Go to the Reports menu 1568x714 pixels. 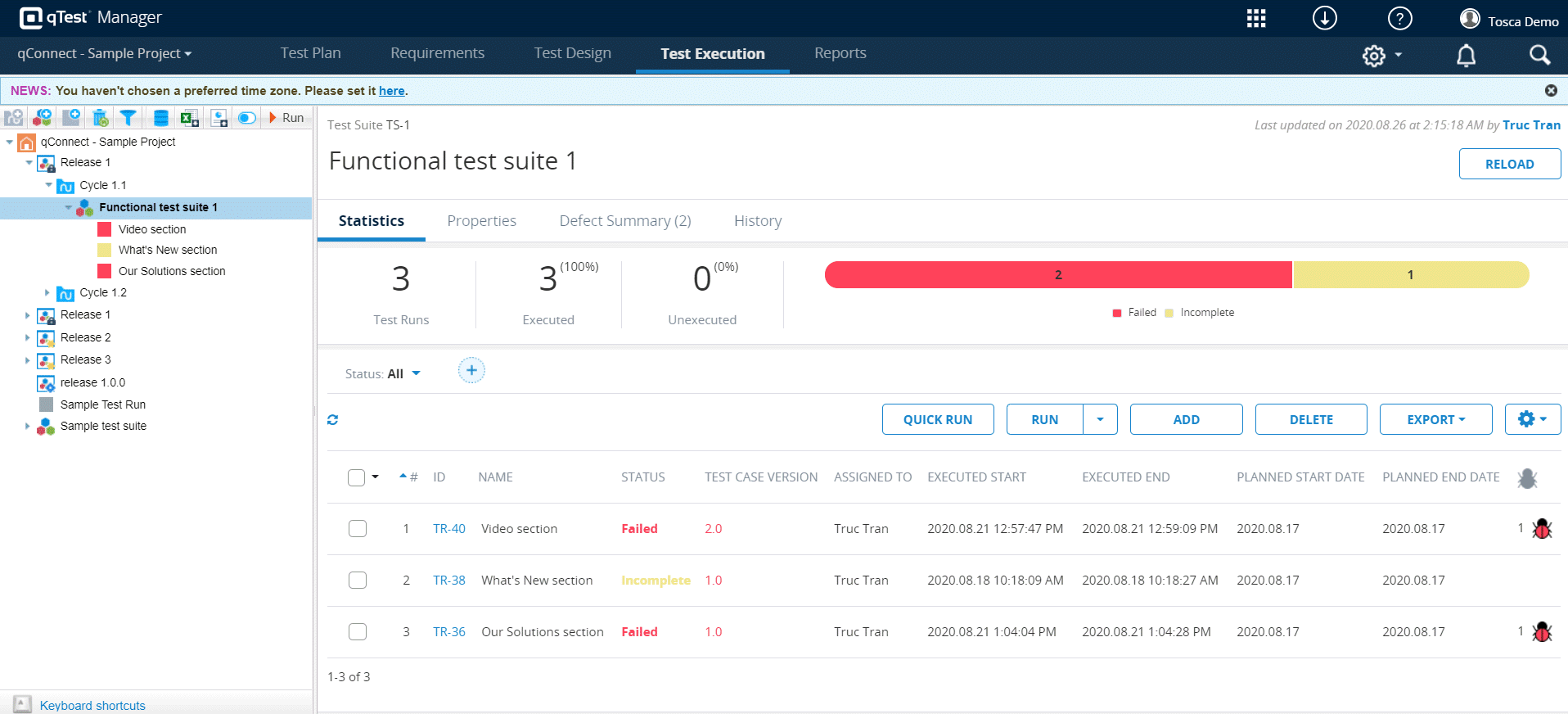pos(840,53)
